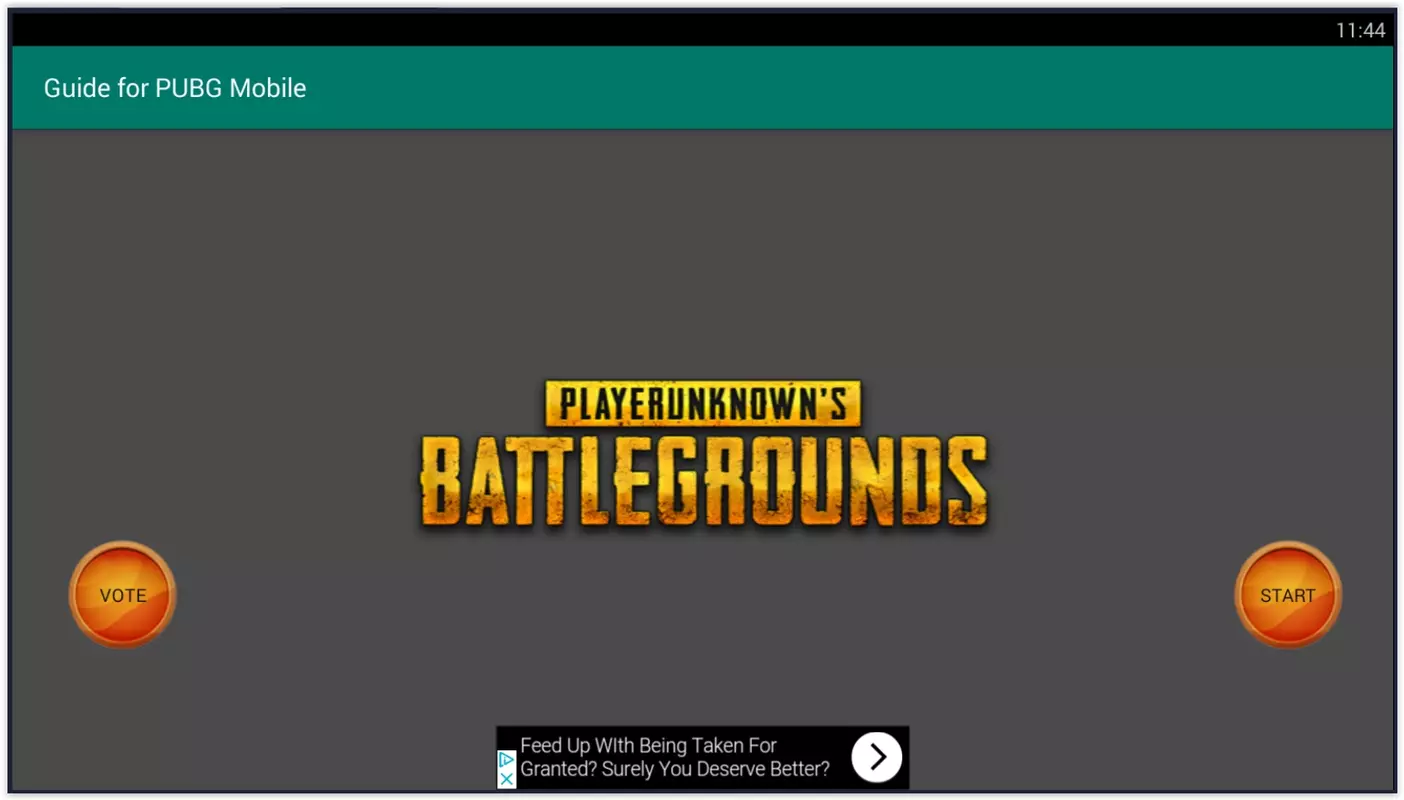Open the ad's arrow button
Image resolution: width=1404 pixels, height=800 pixels.
point(877,758)
